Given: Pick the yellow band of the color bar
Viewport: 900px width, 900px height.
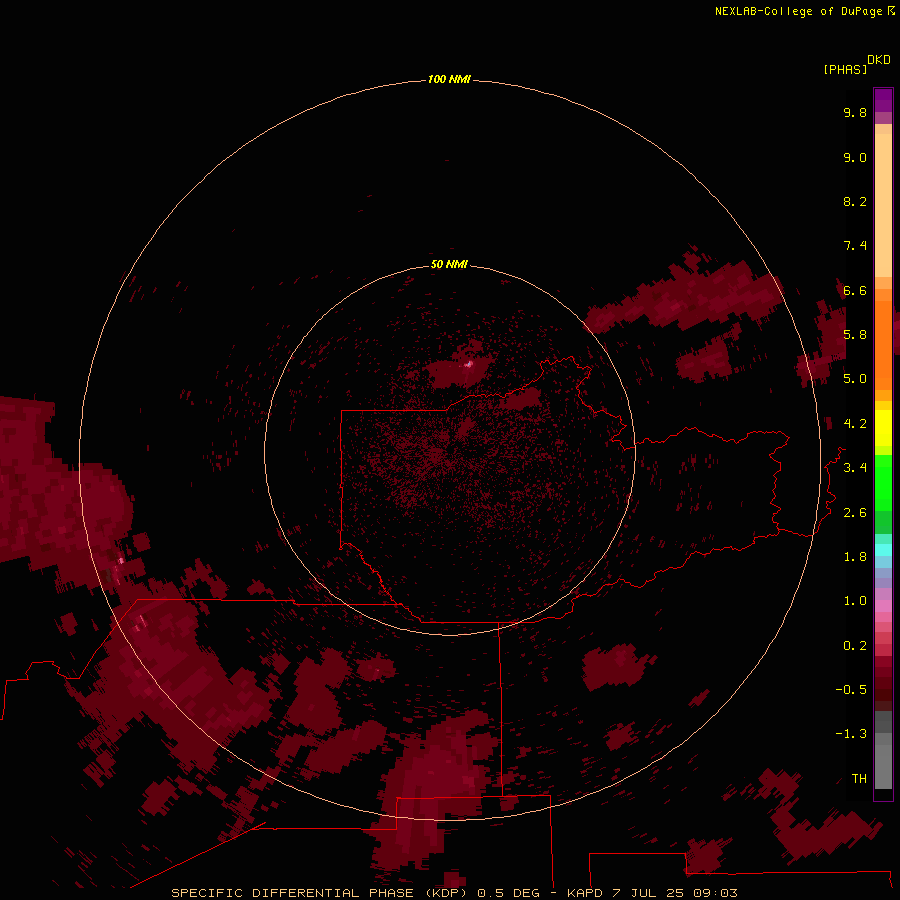Looking at the screenshot, I should coord(883,428).
